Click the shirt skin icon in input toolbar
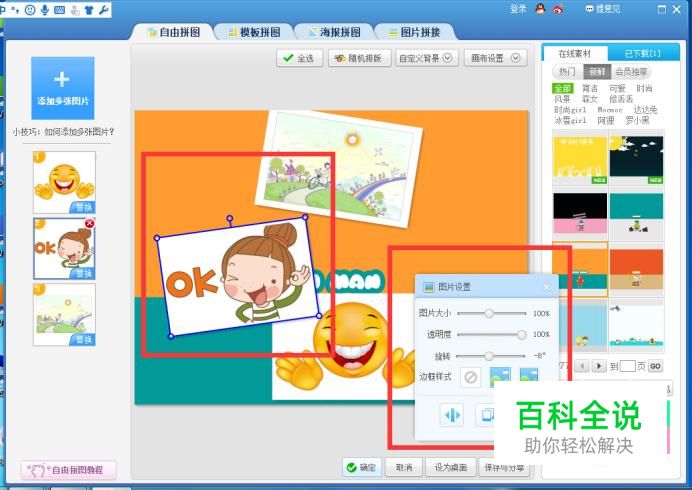Screen dimensions: 692x490 (x=89, y=10)
